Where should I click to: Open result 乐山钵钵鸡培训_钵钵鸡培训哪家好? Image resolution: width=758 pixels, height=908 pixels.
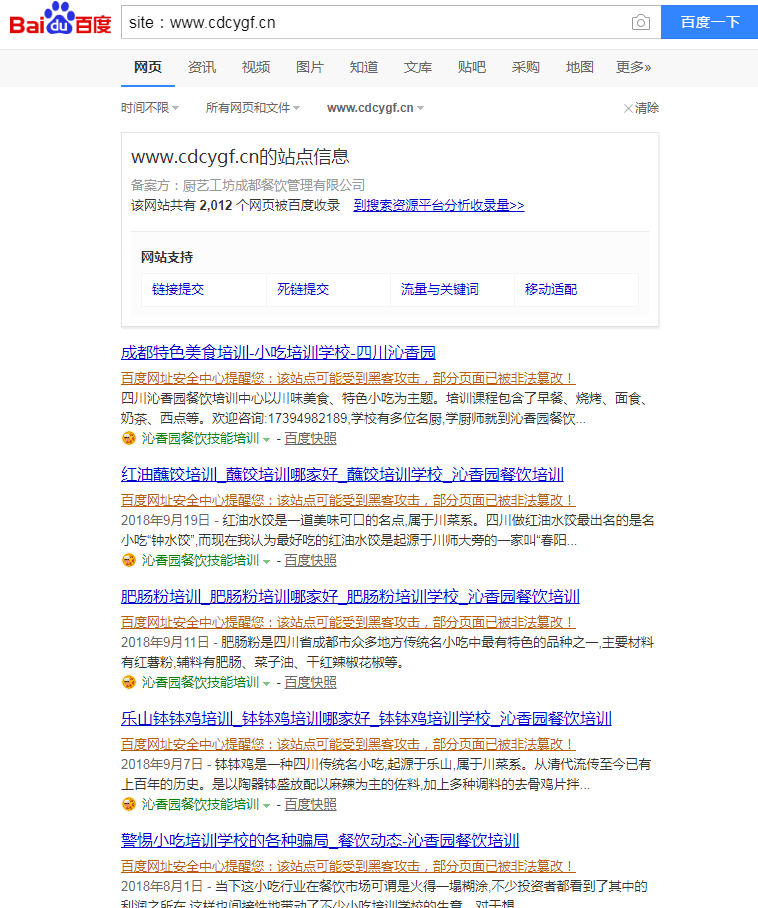367,719
